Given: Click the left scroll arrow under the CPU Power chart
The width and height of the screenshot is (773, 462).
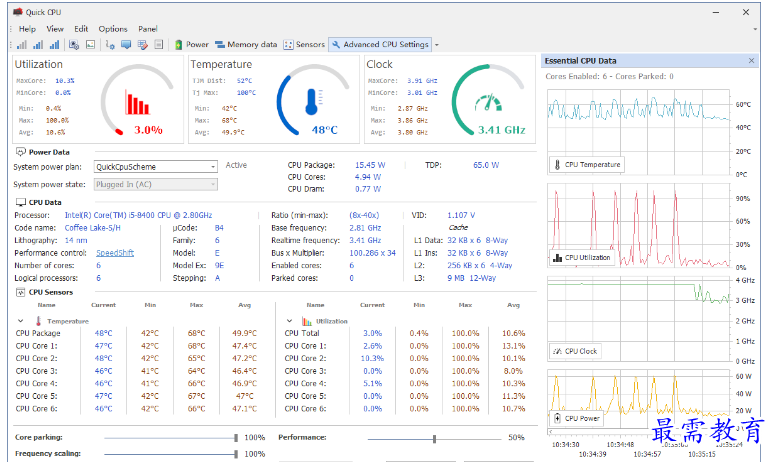Looking at the screenshot, I should [x=551, y=431].
